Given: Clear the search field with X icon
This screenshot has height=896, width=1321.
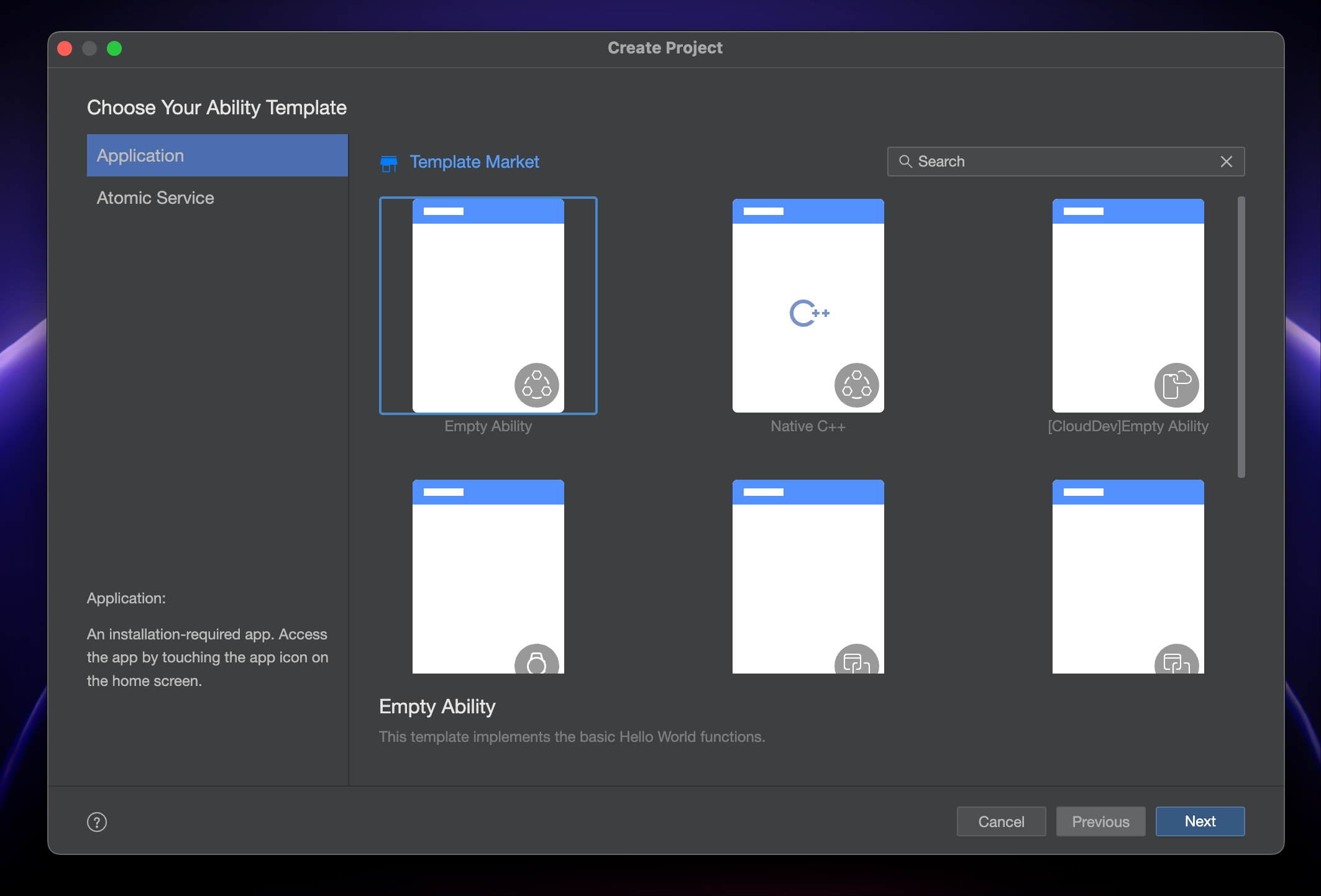Looking at the screenshot, I should coord(1226,162).
